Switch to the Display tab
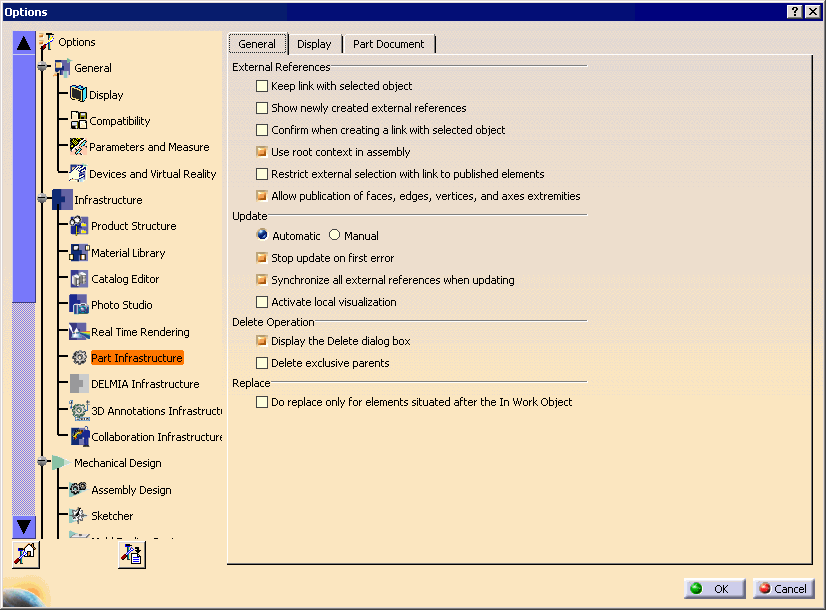Viewport: 826px width, 610px height. point(314,44)
